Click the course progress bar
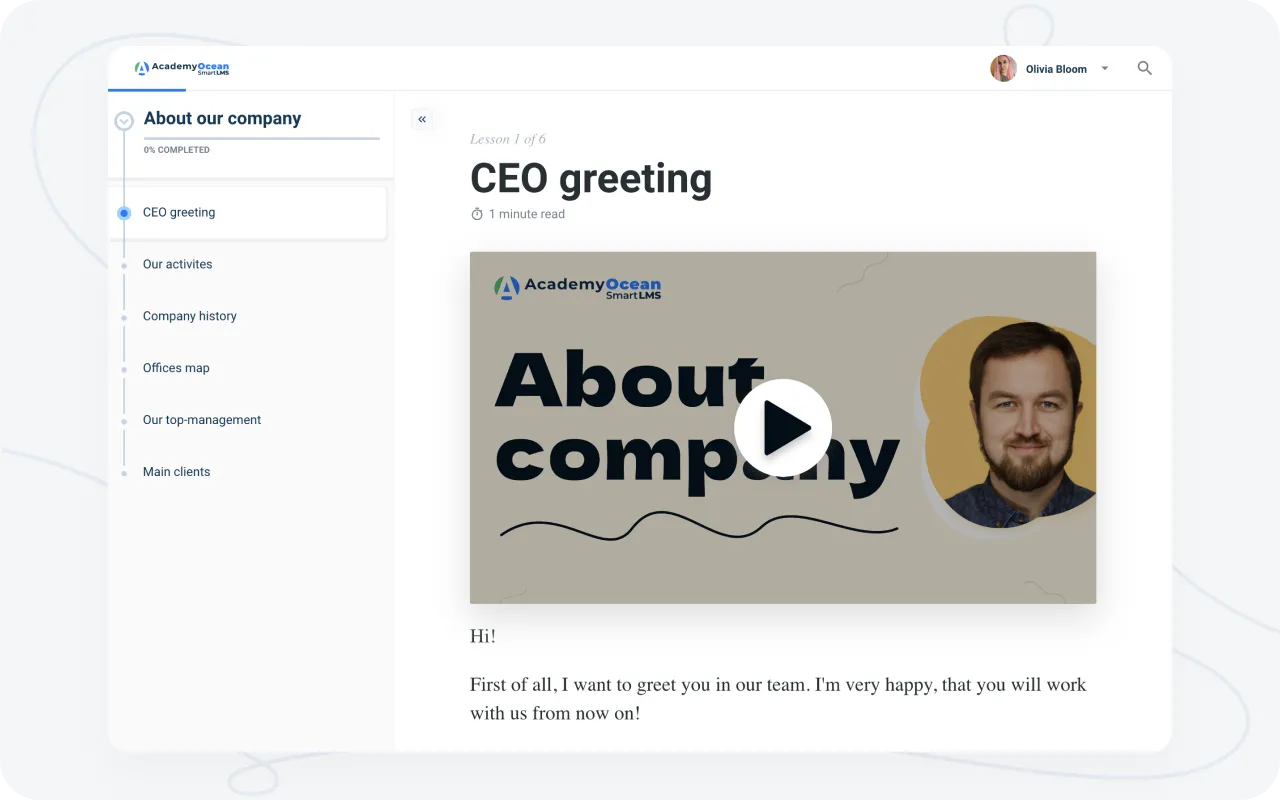Image resolution: width=1280 pixels, height=800 pixels. (x=262, y=138)
